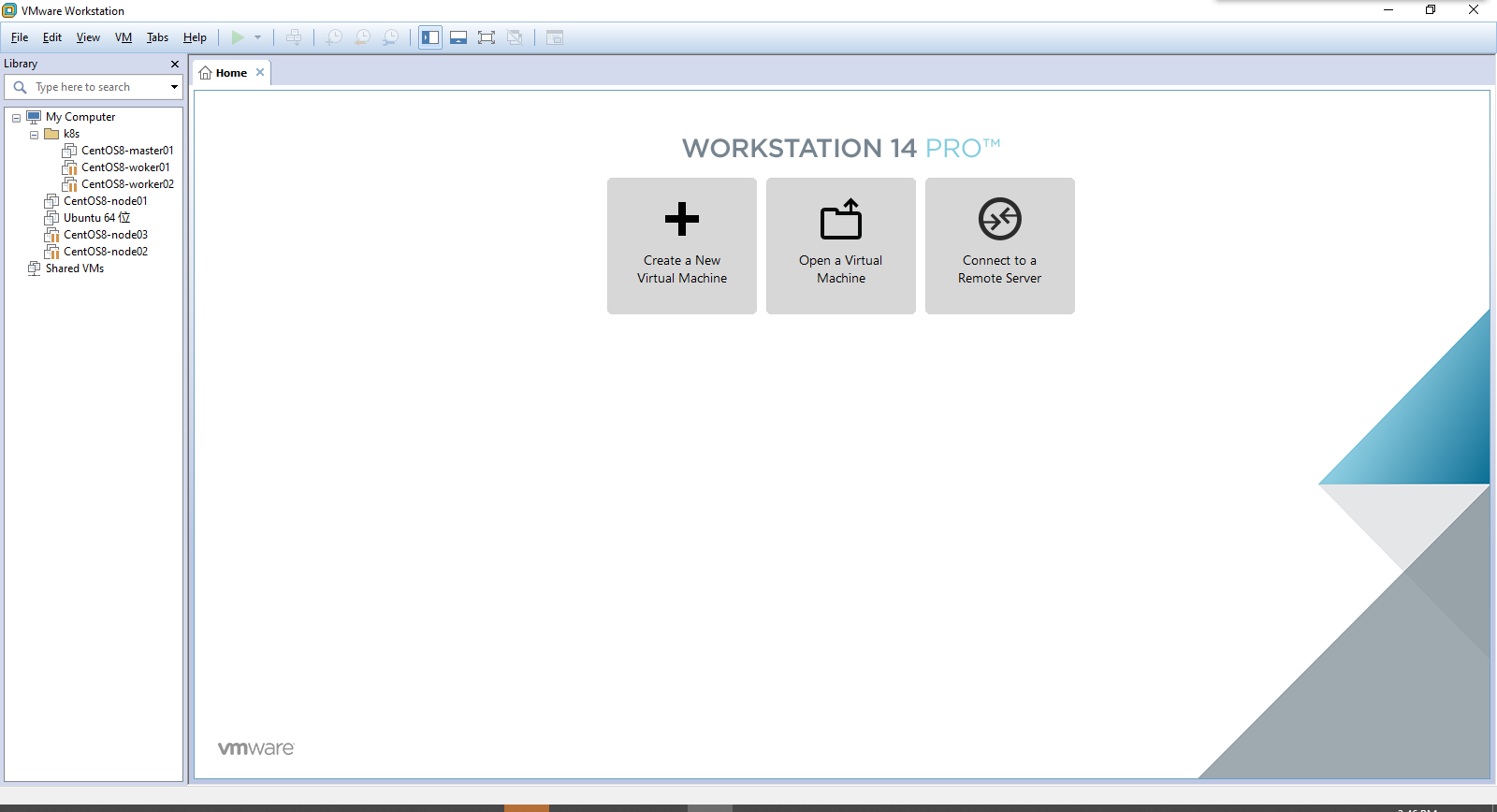Viewport: 1497px width, 812px height.
Task: Click the Revert to Snapshot toolbar icon
Action: [362, 37]
